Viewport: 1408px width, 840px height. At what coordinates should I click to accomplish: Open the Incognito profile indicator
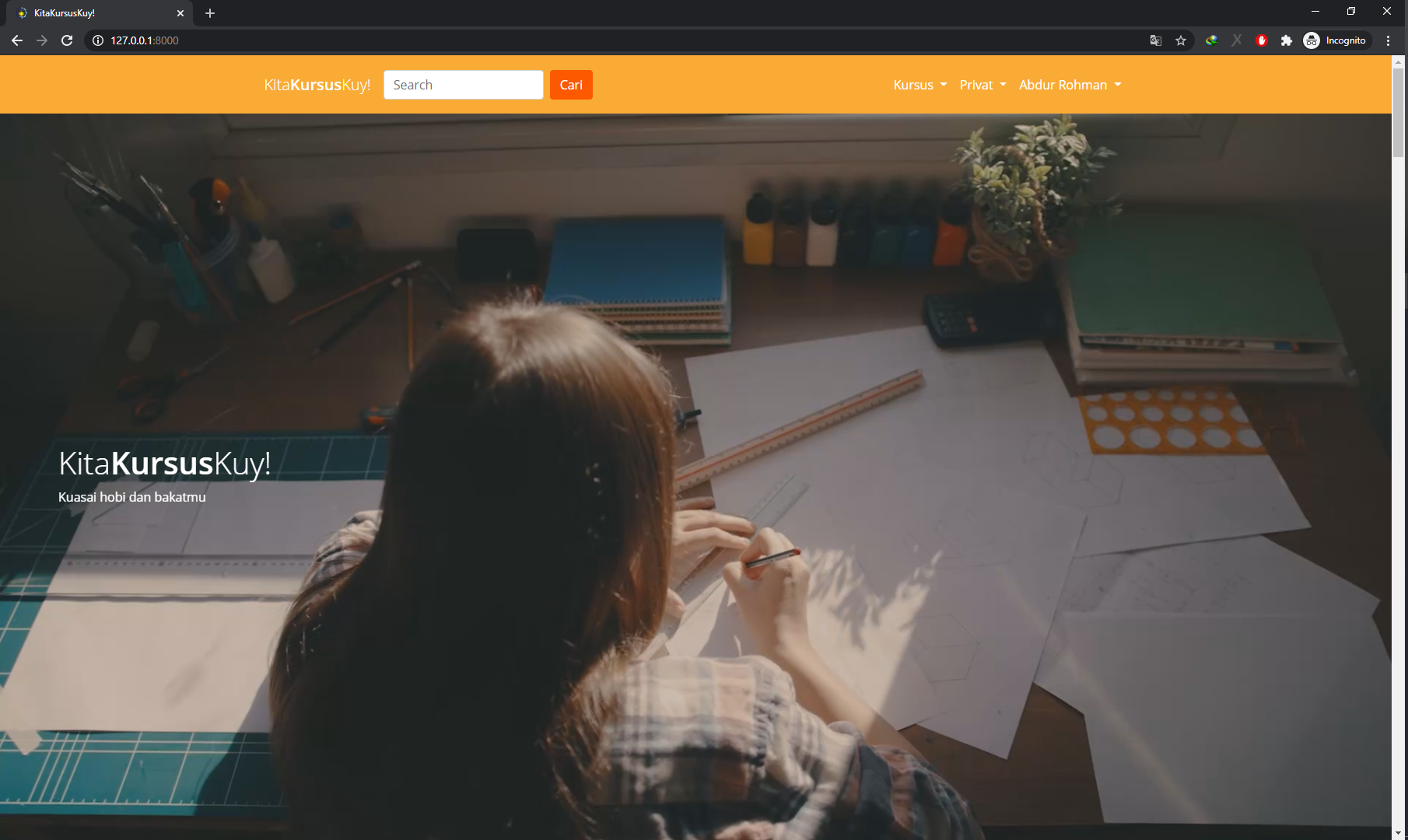[x=1336, y=40]
